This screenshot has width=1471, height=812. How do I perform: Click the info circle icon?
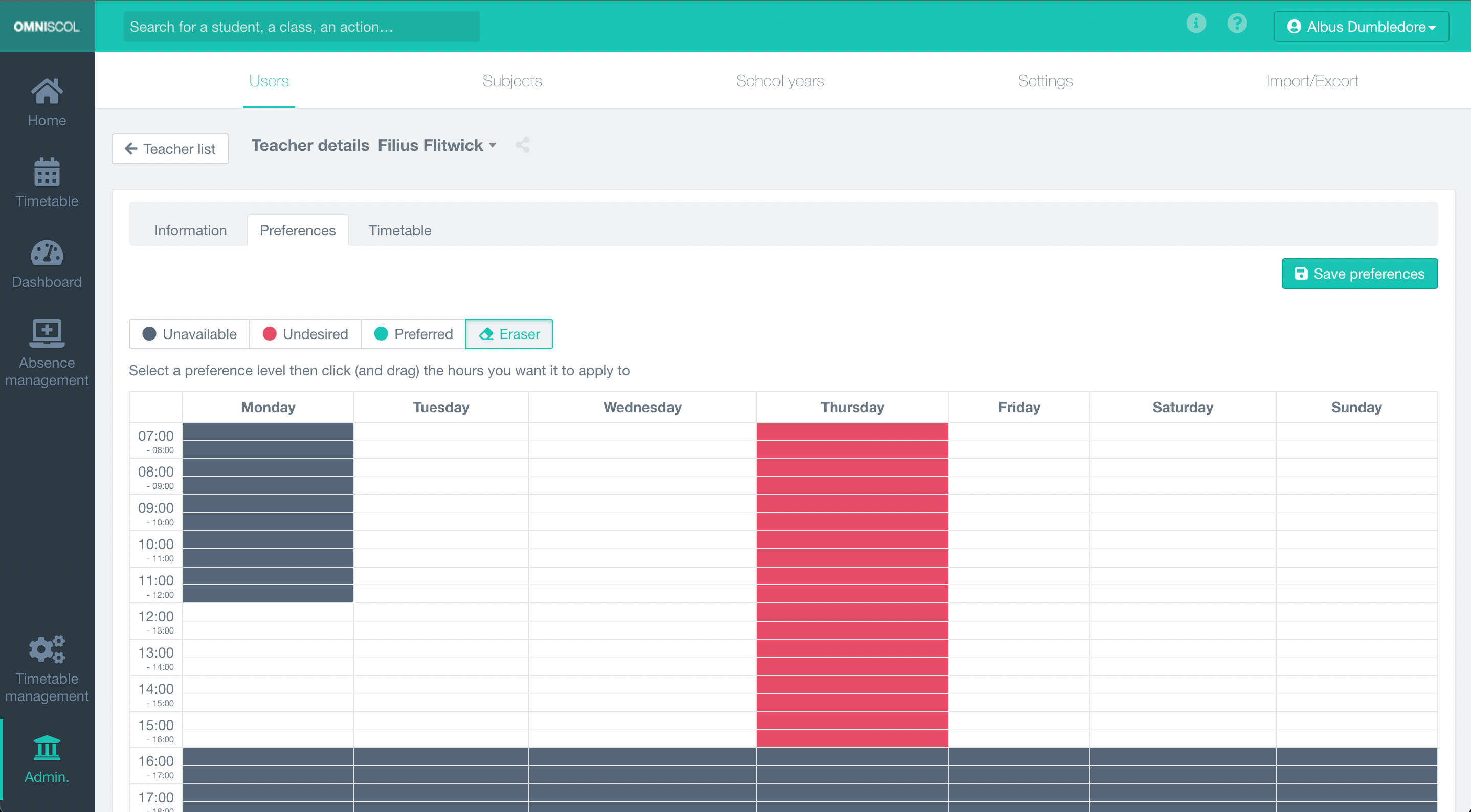point(1196,24)
